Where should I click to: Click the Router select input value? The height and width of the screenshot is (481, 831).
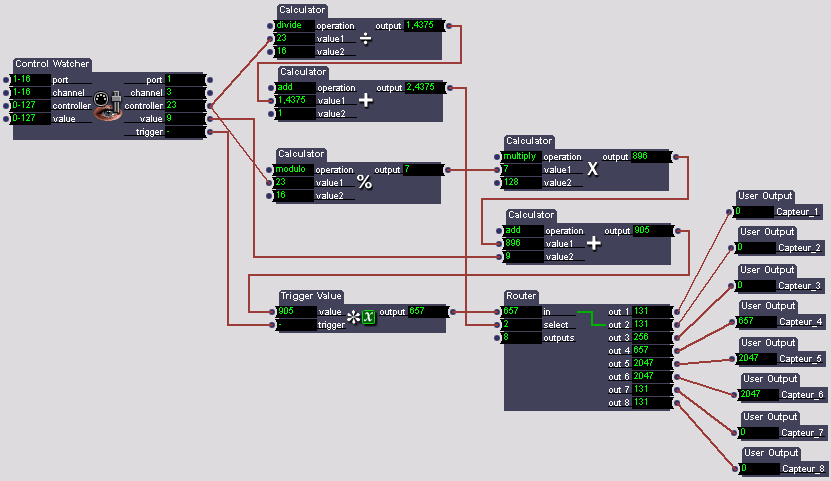click(x=521, y=325)
